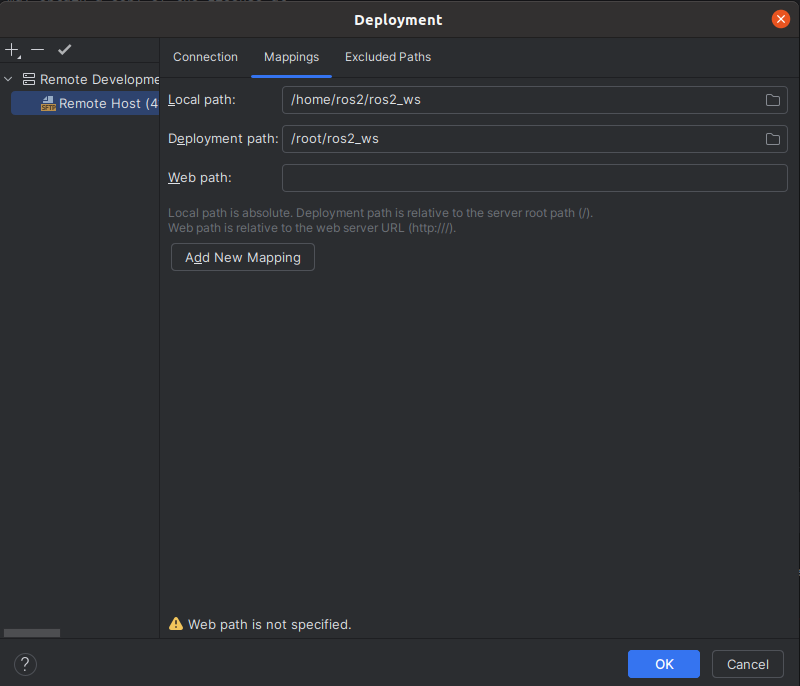The width and height of the screenshot is (800, 686).
Task: Click the 'Deployment path:' label
Action: click(x=223, y=139)
